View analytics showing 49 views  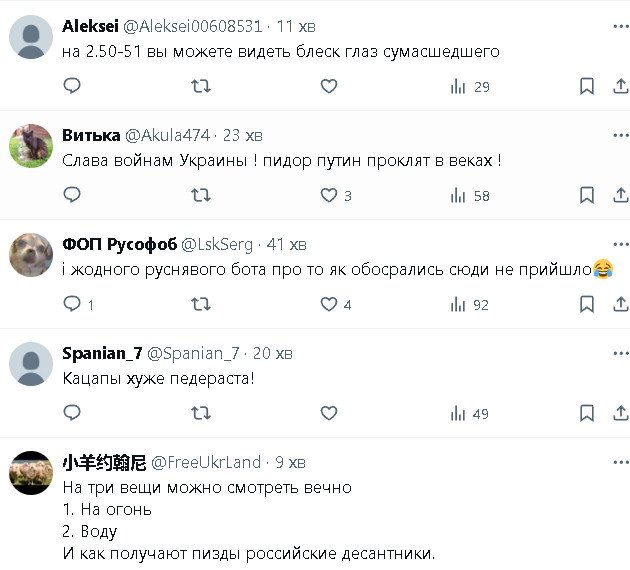[x=469, y=414]
